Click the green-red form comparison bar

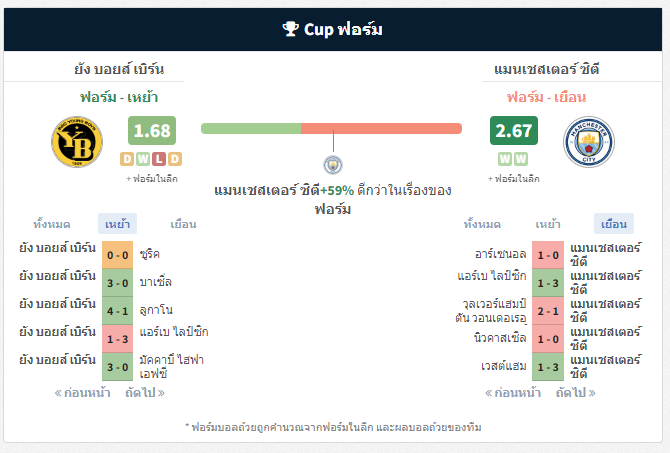coord(331,128)
